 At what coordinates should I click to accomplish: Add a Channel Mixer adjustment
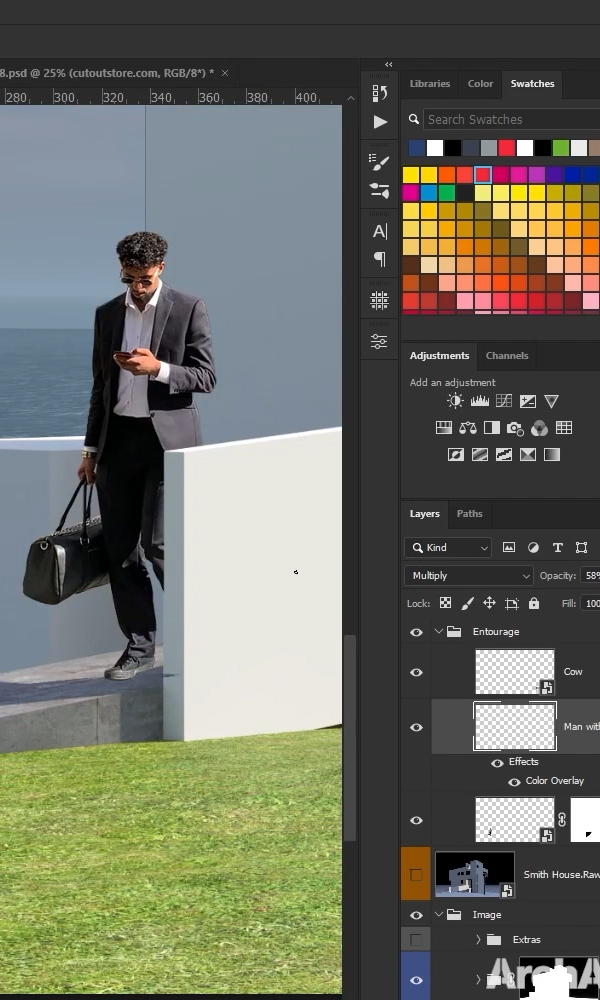(x=539, y=428)
